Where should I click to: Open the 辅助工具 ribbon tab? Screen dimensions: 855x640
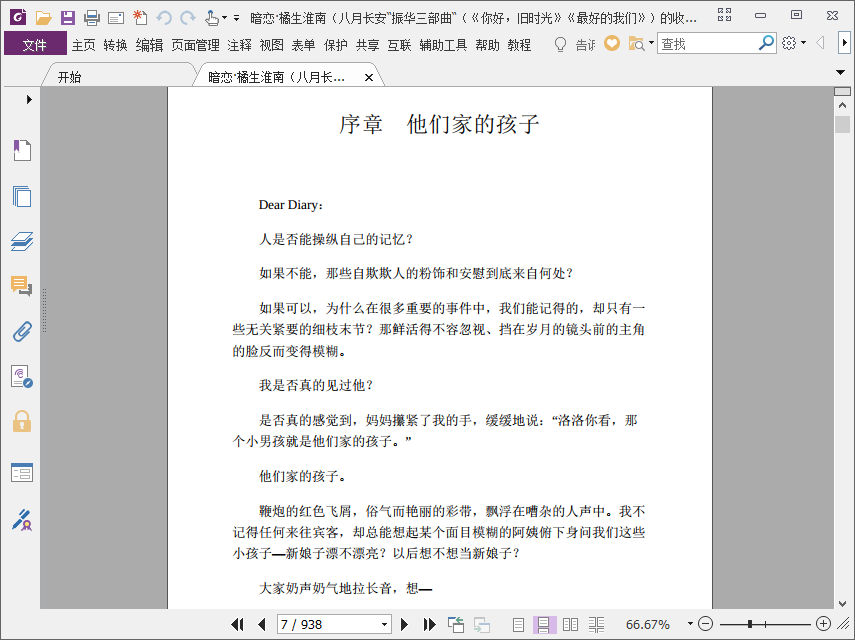[x=443, y=45]
